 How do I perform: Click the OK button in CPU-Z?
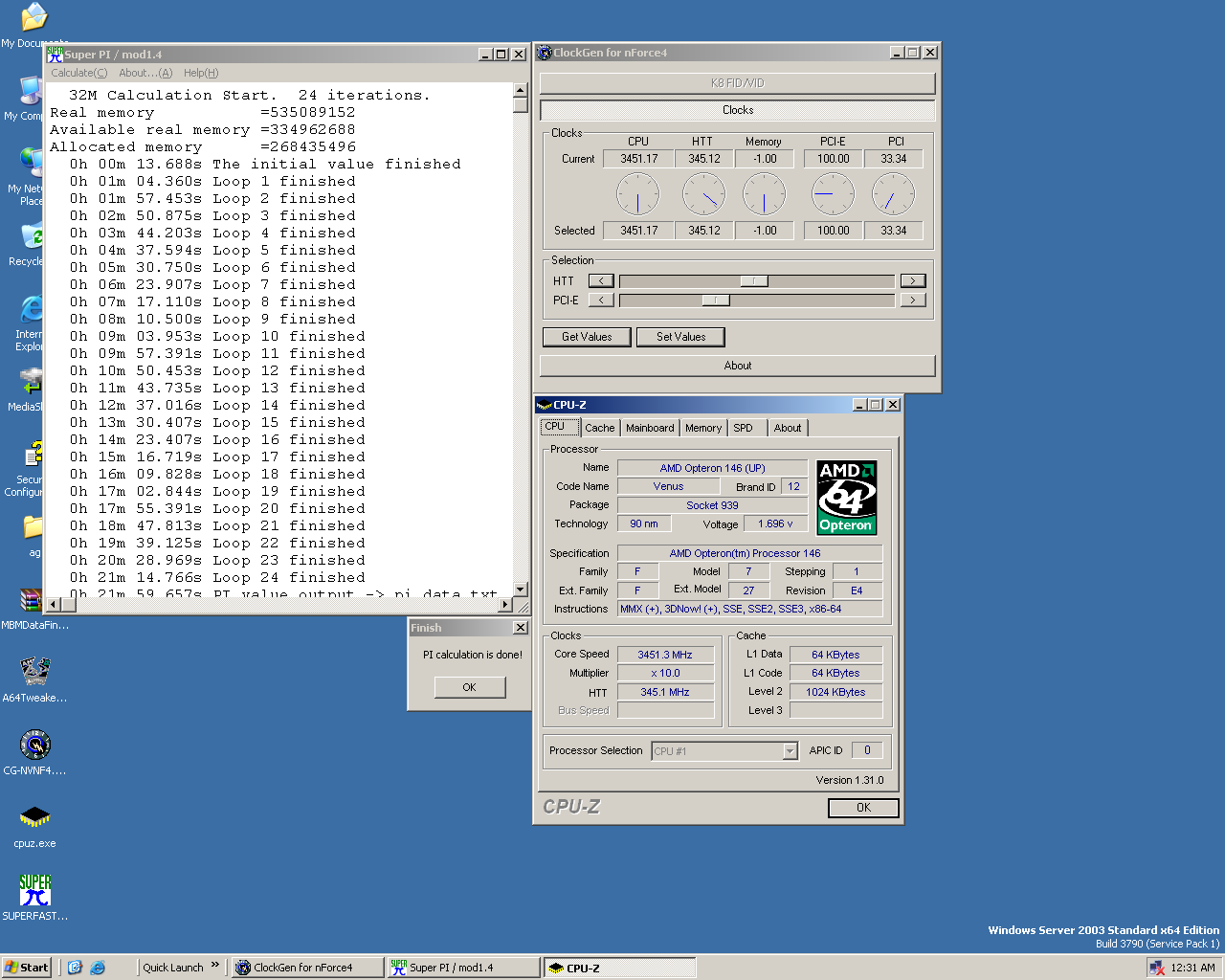point(863,808)
